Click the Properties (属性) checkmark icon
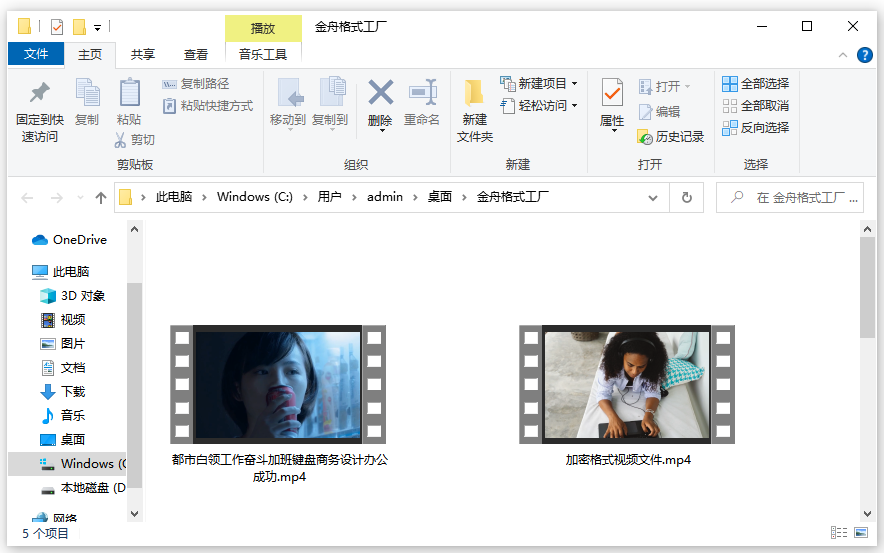884x553 pixels. 612,93
